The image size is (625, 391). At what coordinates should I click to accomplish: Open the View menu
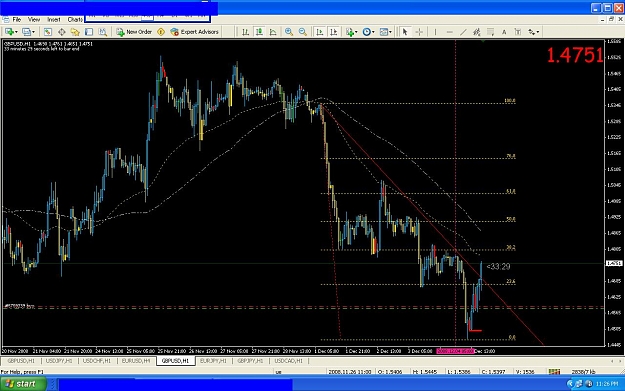coord(34,20)
